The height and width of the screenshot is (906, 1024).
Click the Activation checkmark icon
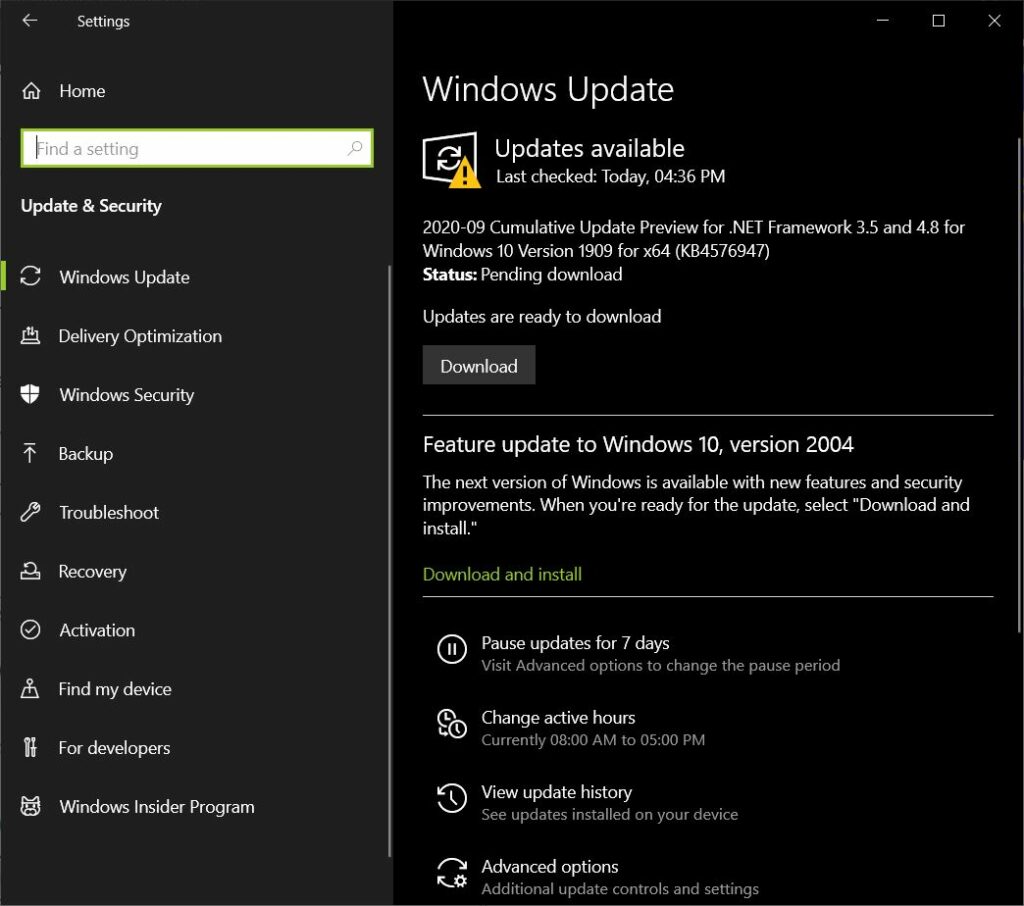point(31,630)
